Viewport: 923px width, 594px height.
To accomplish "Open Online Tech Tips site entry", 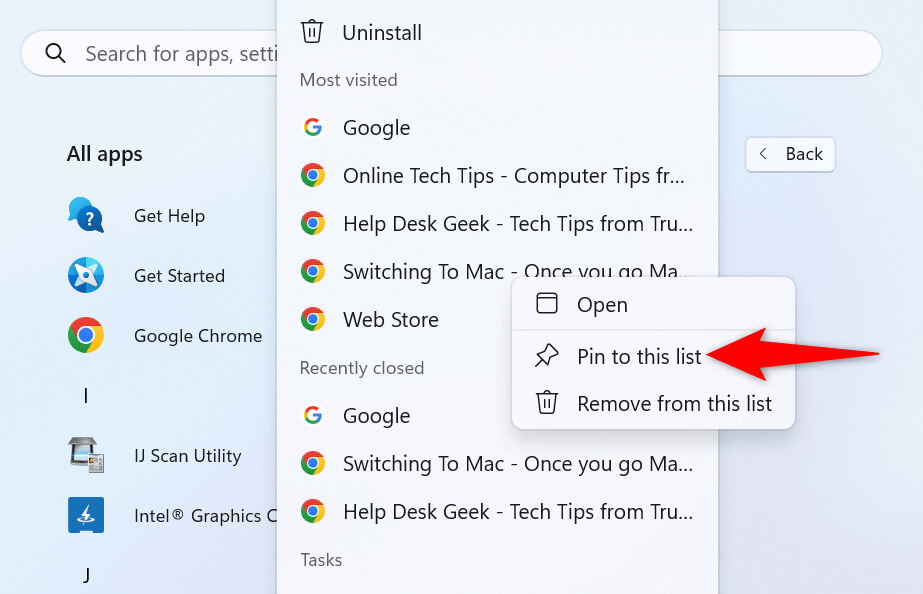I will (514, 176).
